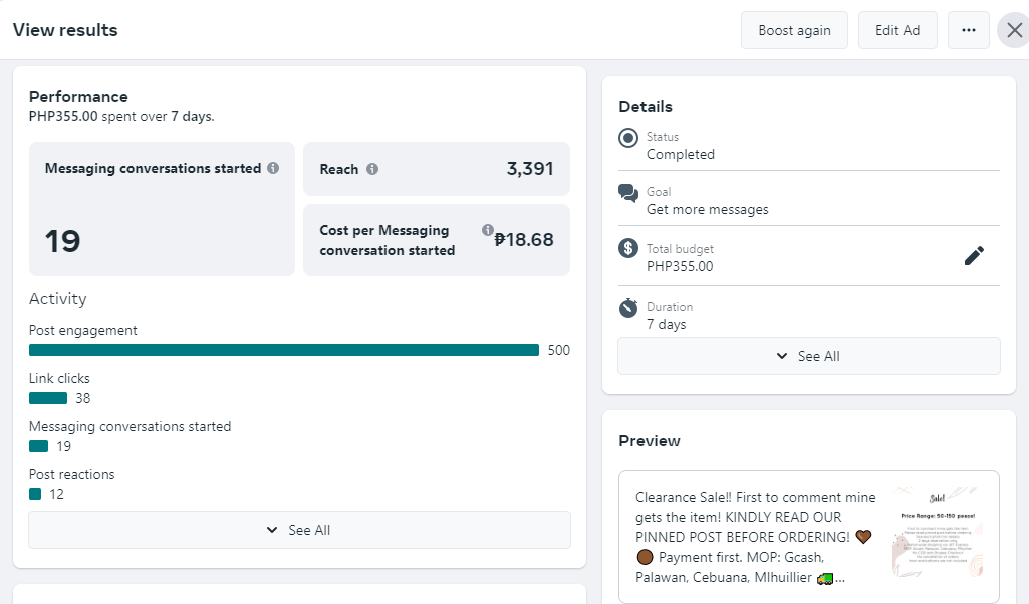This screenshot has height=604, width=1029.
Task: Click the Goal chat bubbles icon
Action: pyautogui.click(x=628, y=193)
